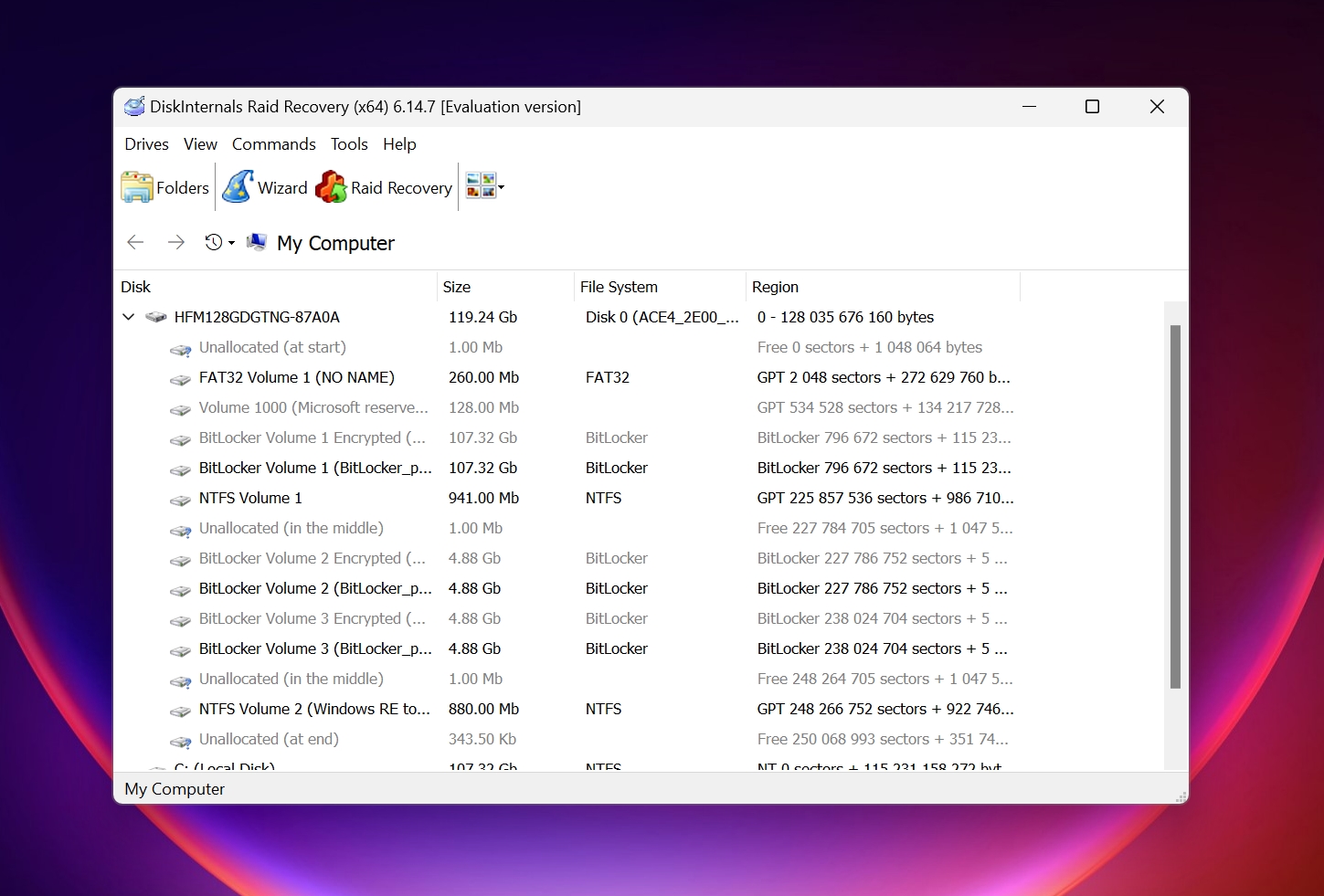Click BitLocker Volume 3 Encrypted icon
Screen dimensions: 1324x896
coord(181,619)
